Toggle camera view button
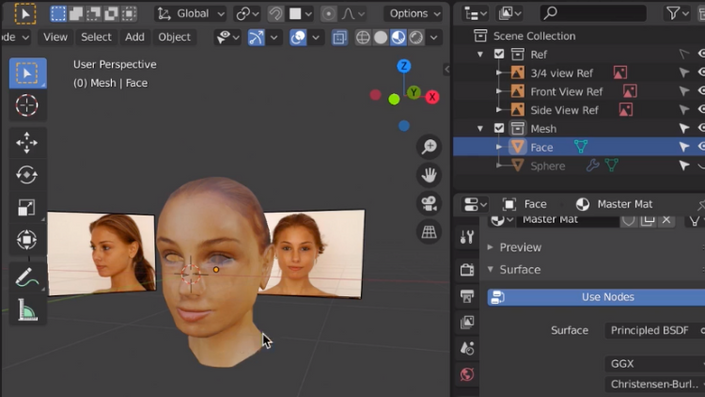Screen dimensions: 705x397 click(x=429, y=203)
